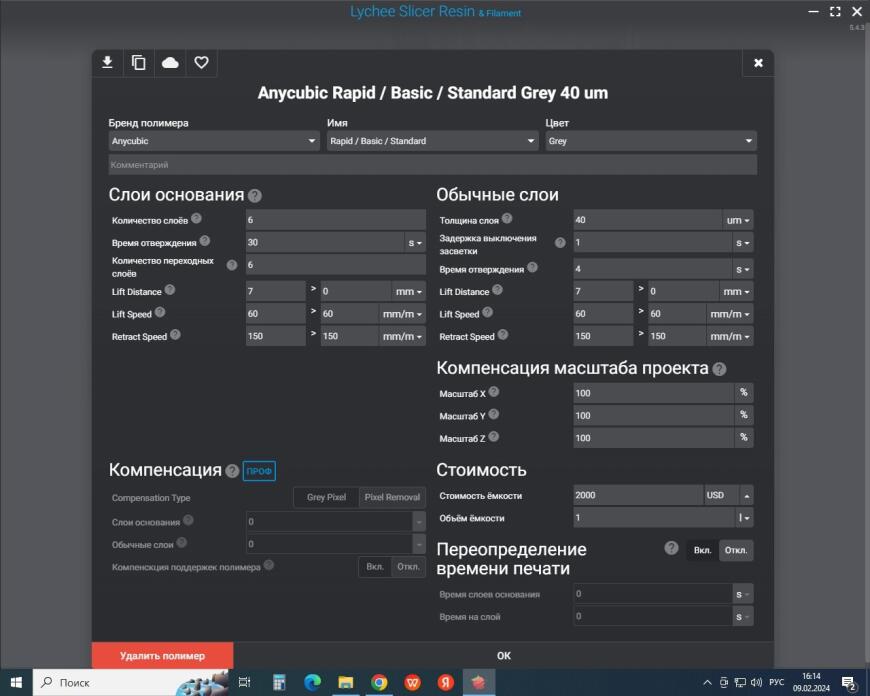Change layer thickness unit um
This screenshot has width=870, height=696.
[738, 220]
